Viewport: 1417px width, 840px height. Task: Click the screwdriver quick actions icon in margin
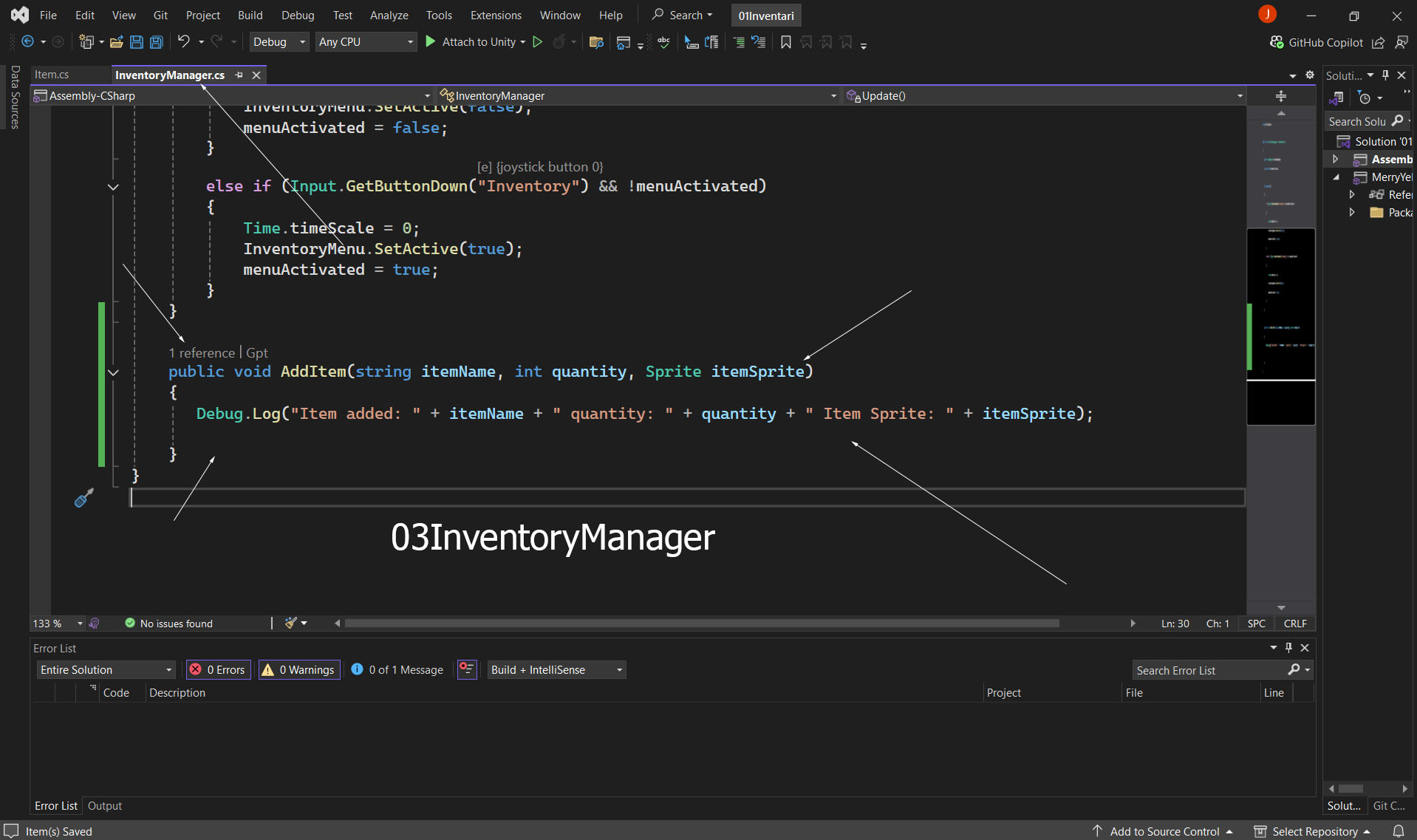click(x=83, y=499)
